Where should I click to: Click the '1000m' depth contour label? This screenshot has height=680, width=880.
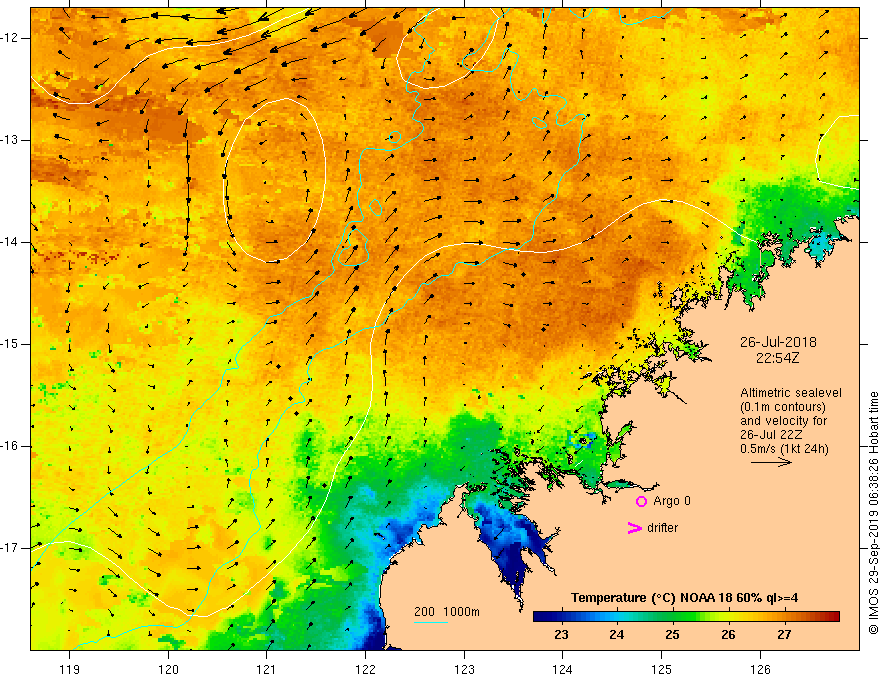[x=461, y=612]
